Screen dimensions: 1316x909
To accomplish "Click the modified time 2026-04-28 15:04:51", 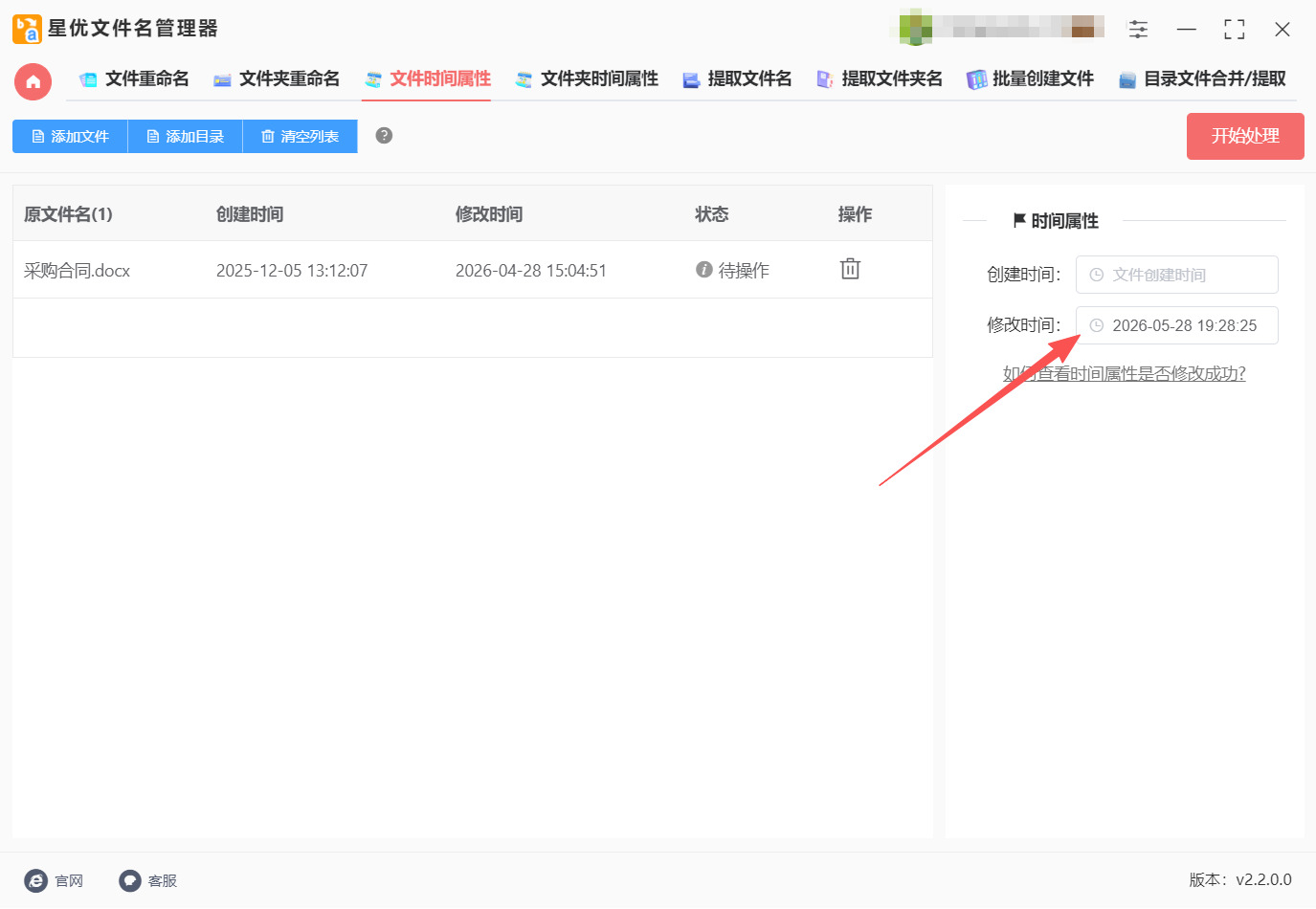I will [531, 271].
